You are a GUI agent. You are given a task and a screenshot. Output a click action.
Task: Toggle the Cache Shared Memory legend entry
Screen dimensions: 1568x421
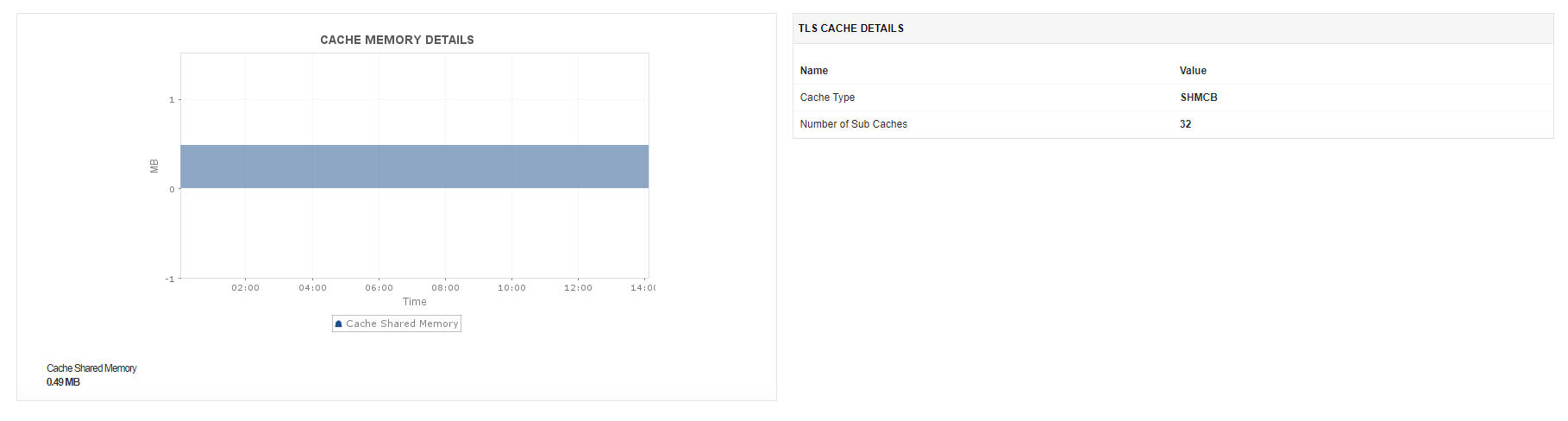click(x=397, y=324)
